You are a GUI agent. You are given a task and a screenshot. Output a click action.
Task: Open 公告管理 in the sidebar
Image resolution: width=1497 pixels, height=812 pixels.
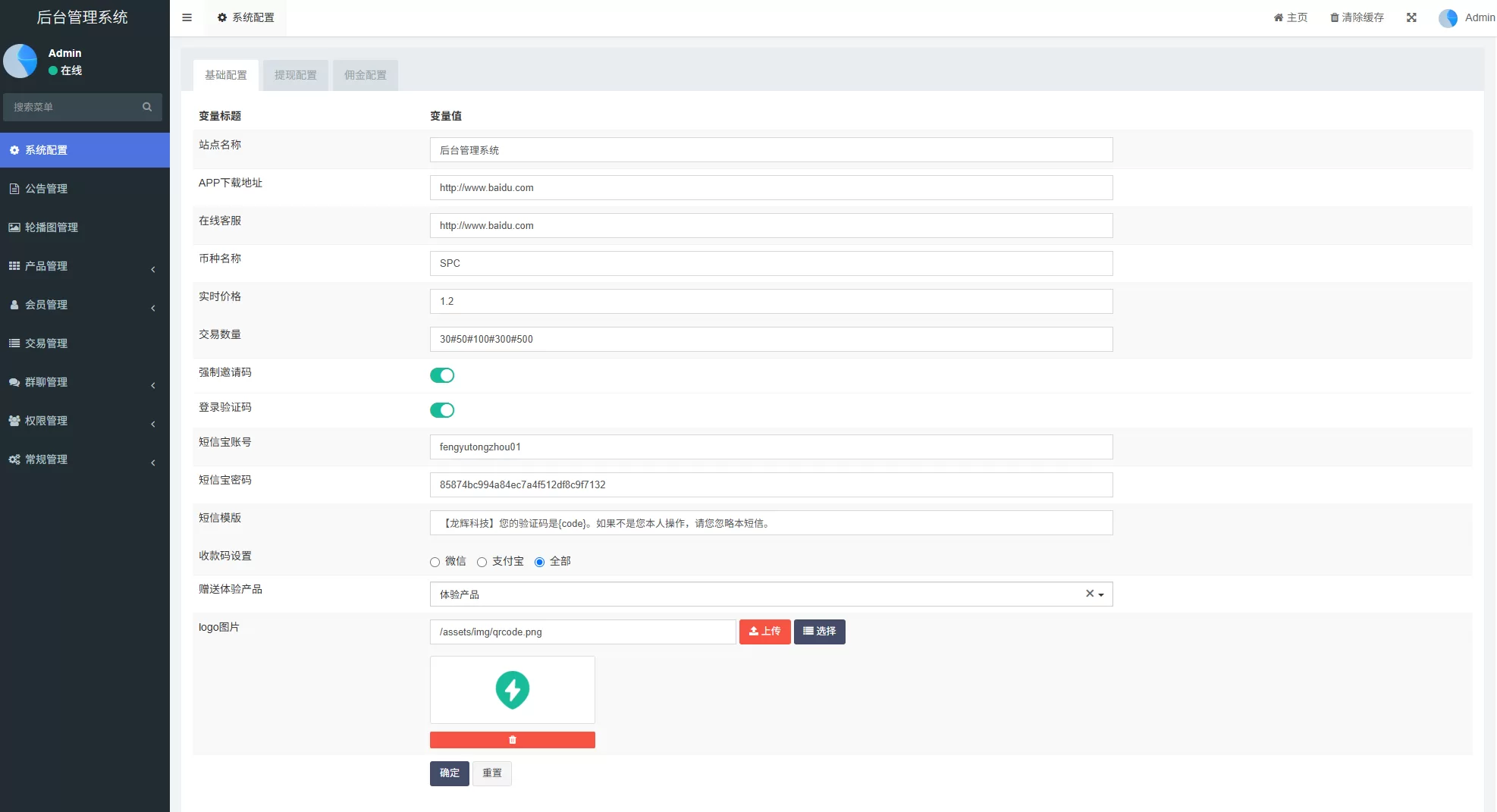[x=46, y=189]
